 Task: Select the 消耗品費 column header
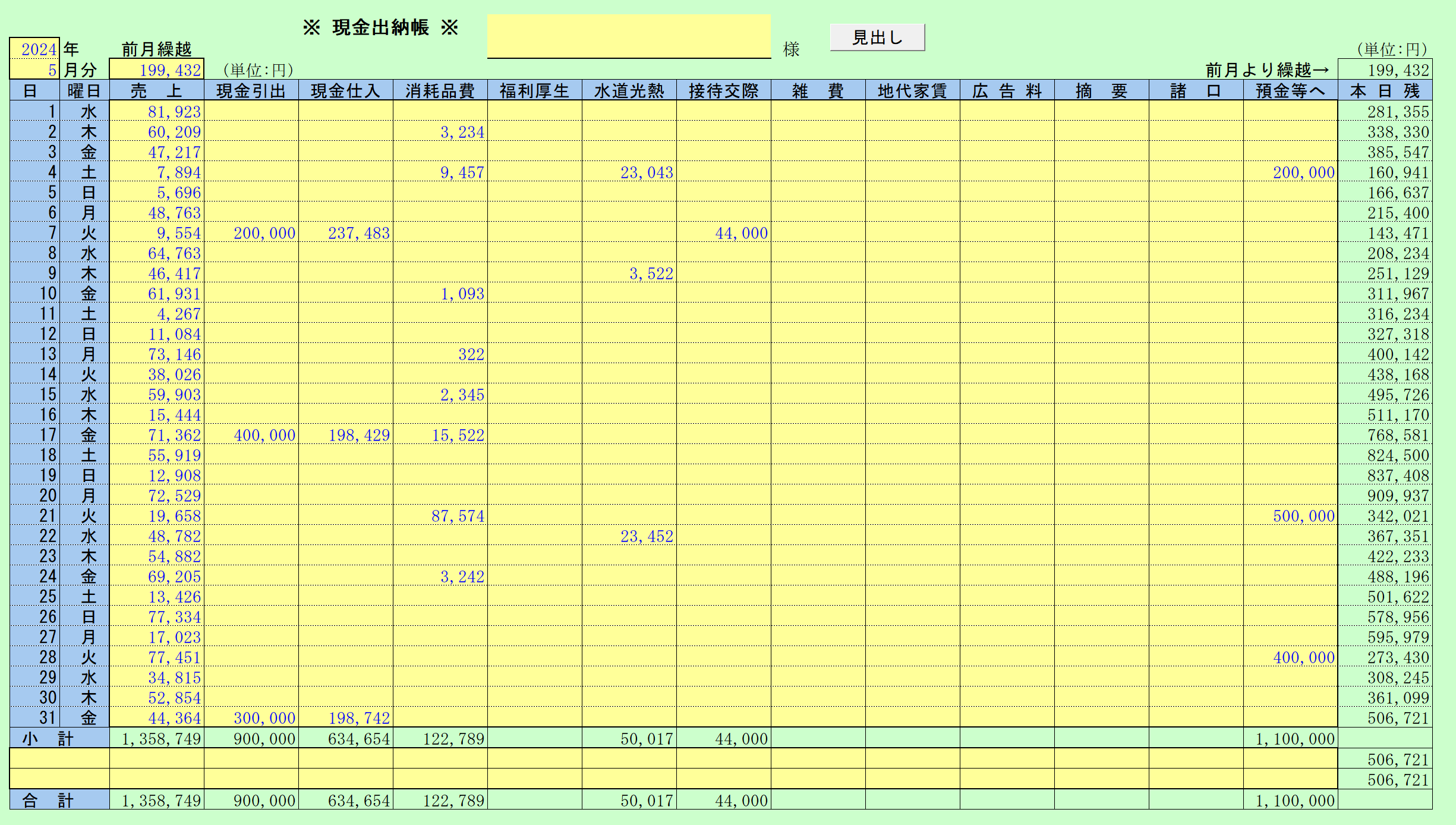(440, 90)
